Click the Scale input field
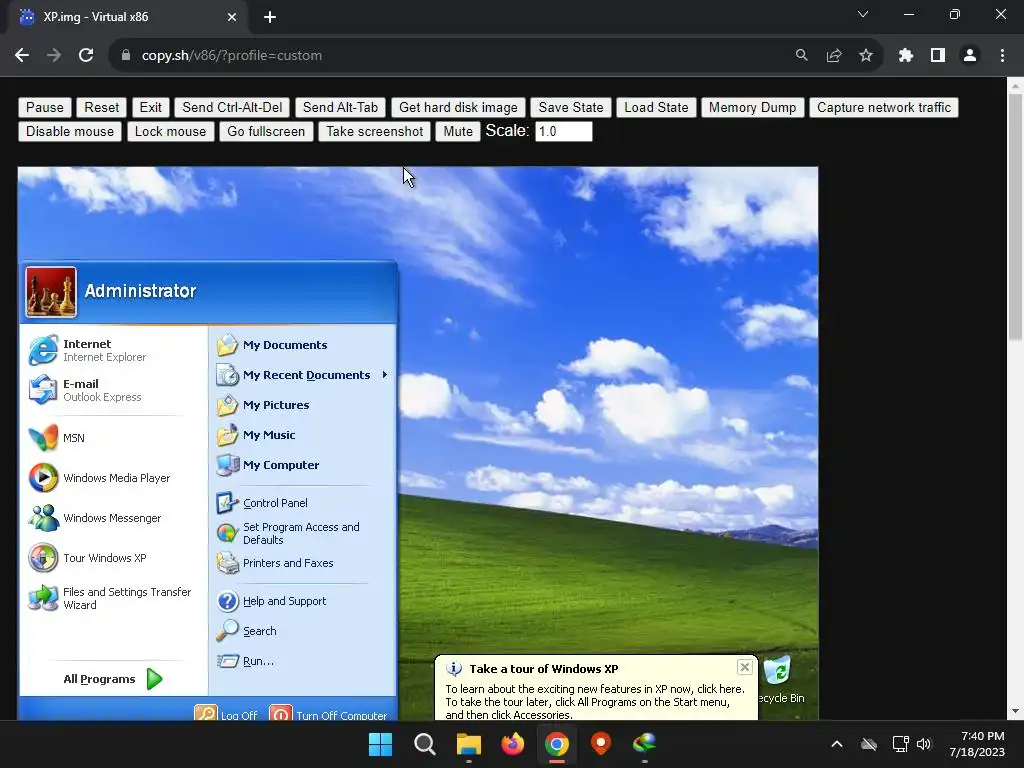 (564, 131)
